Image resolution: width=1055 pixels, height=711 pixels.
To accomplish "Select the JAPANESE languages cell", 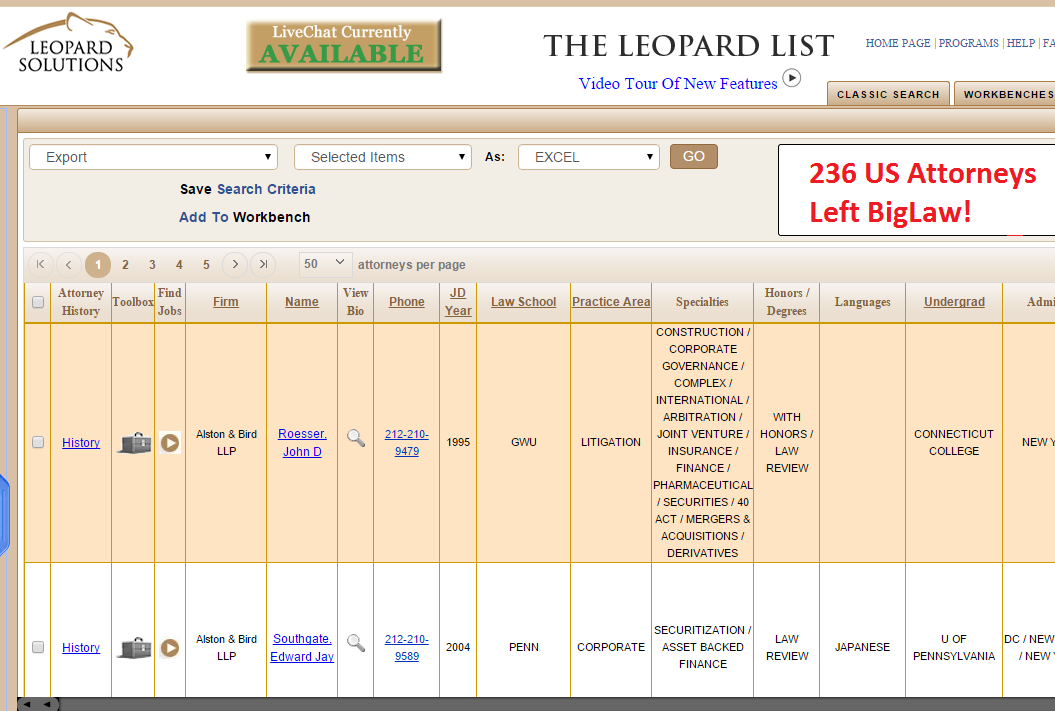I will point(863,647).
